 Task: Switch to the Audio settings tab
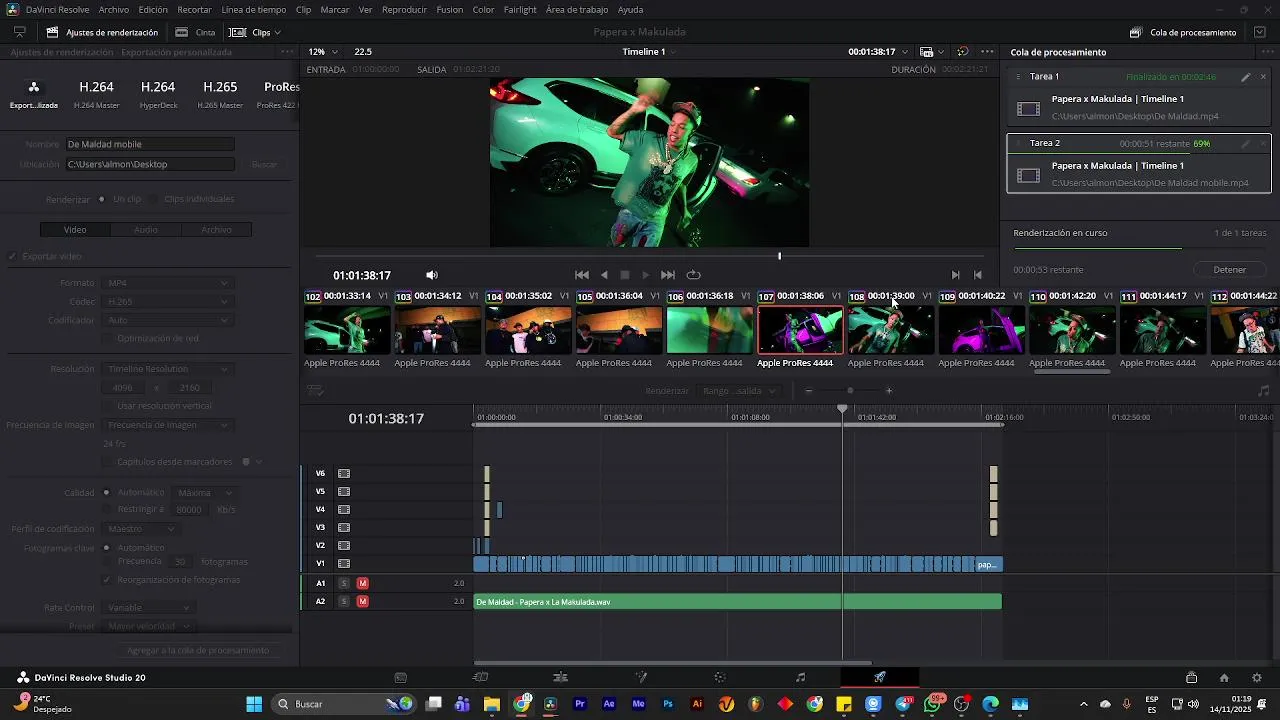pos(146,230)
